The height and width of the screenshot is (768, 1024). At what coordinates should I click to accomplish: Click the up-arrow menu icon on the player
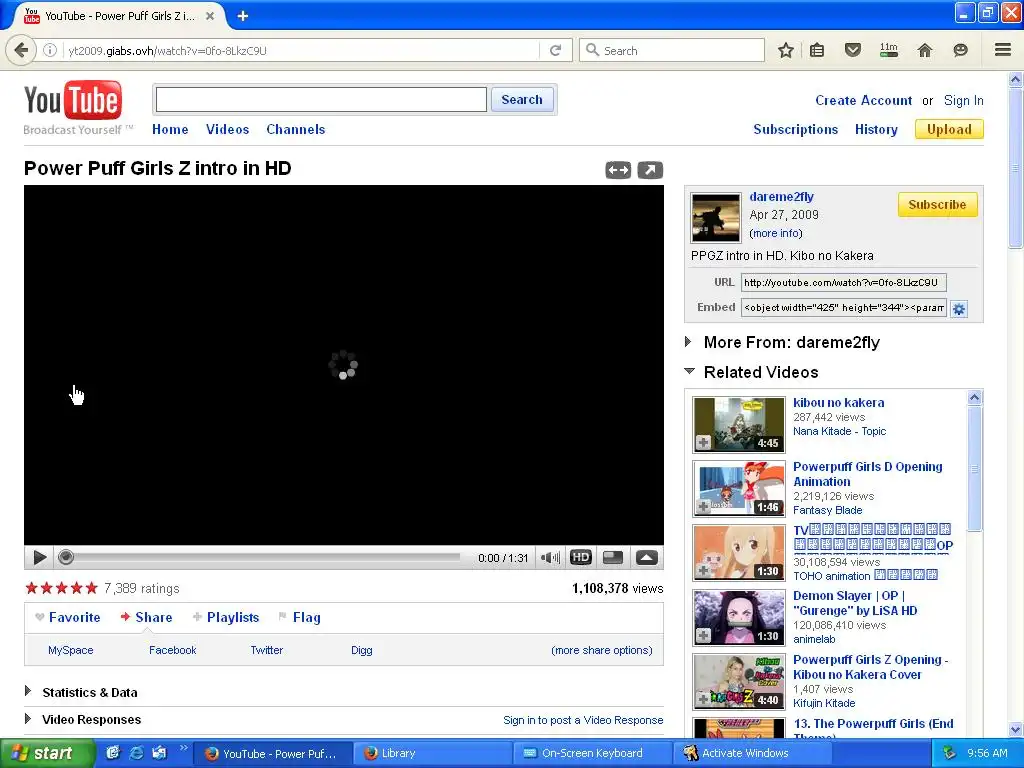point(647,558)
